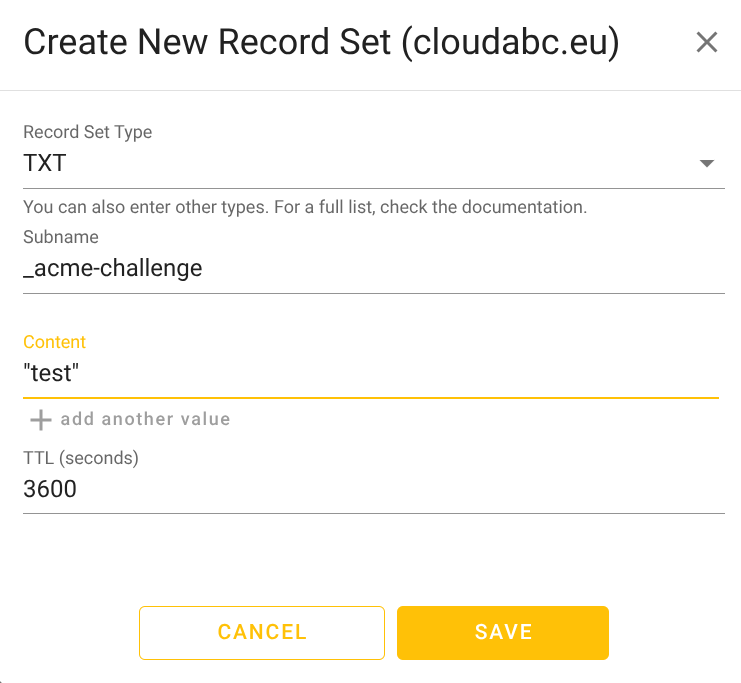Click the yellow Content label
741x683 pixels.
55,342
